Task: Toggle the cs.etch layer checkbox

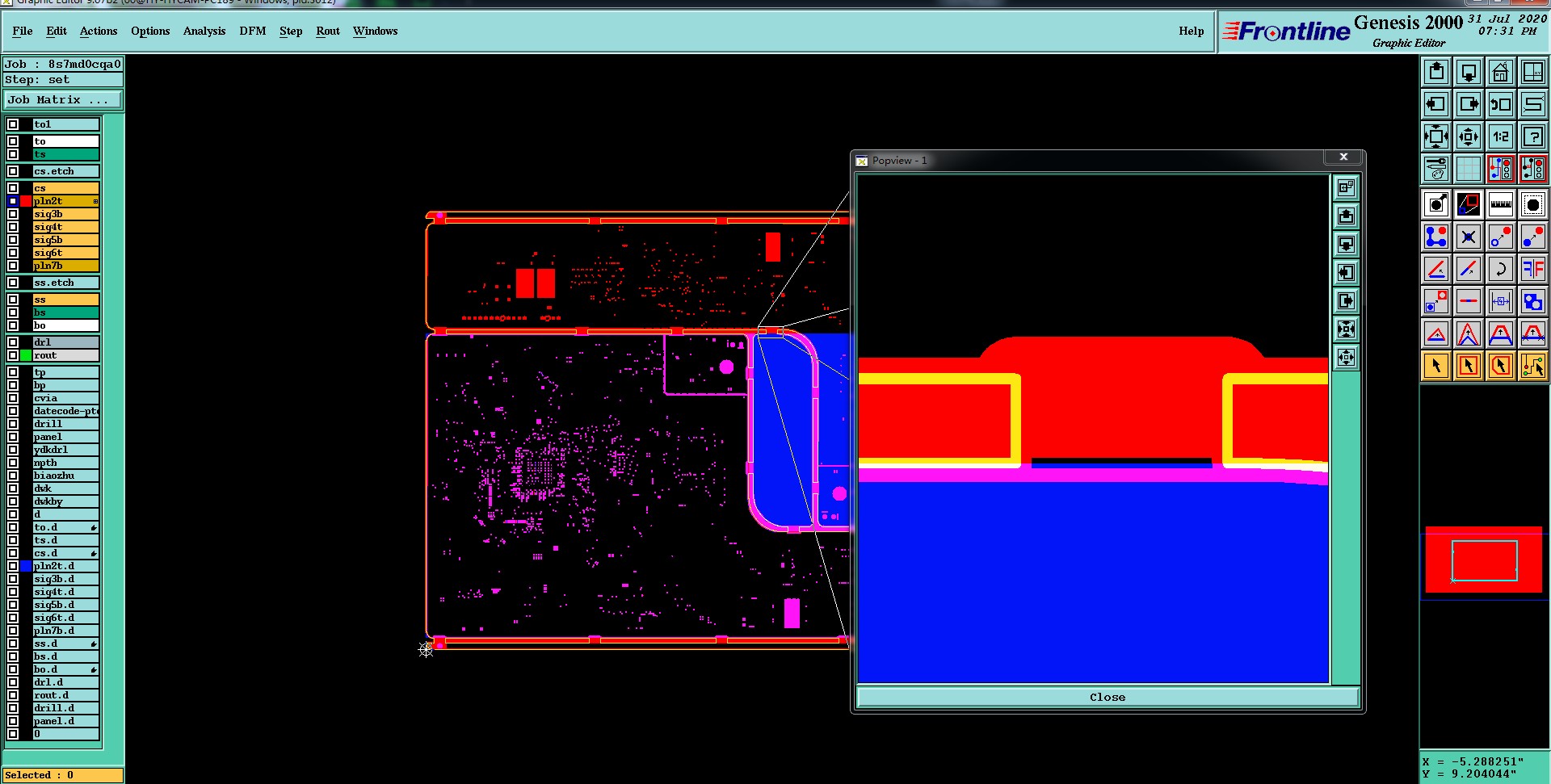Action: [x=13, y=171]
